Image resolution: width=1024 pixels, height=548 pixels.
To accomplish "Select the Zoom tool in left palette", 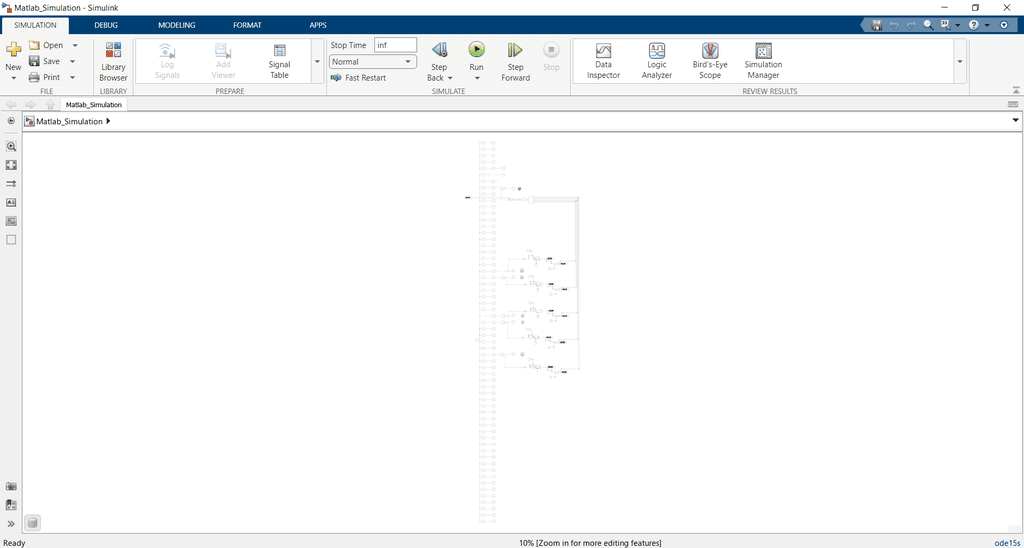I will (x=11, y=146).
